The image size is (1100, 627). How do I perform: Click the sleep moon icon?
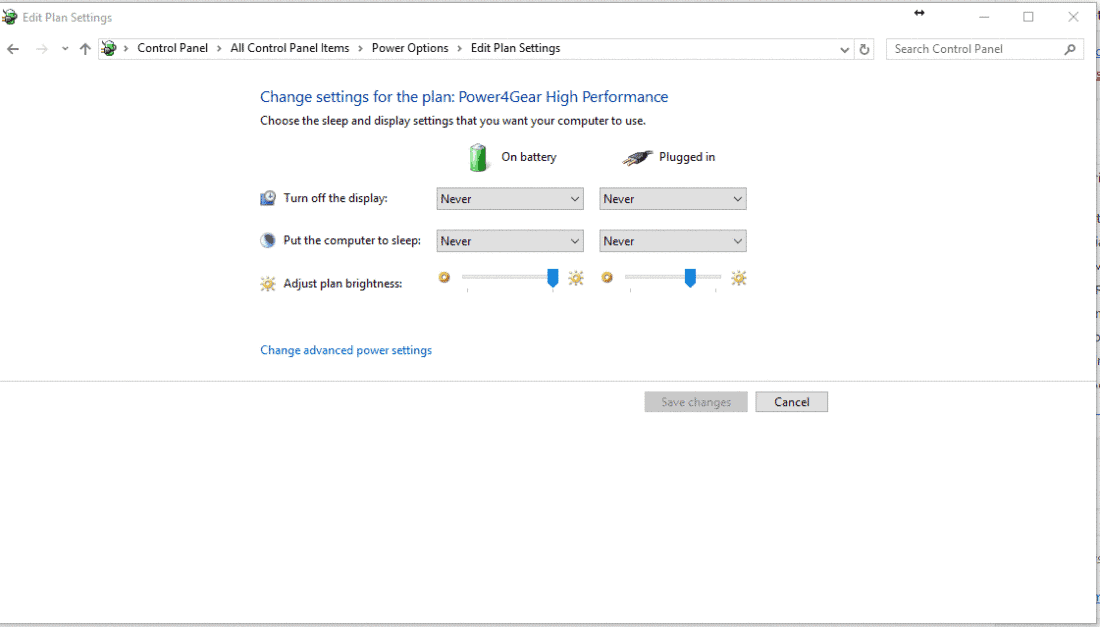[268, 241]
